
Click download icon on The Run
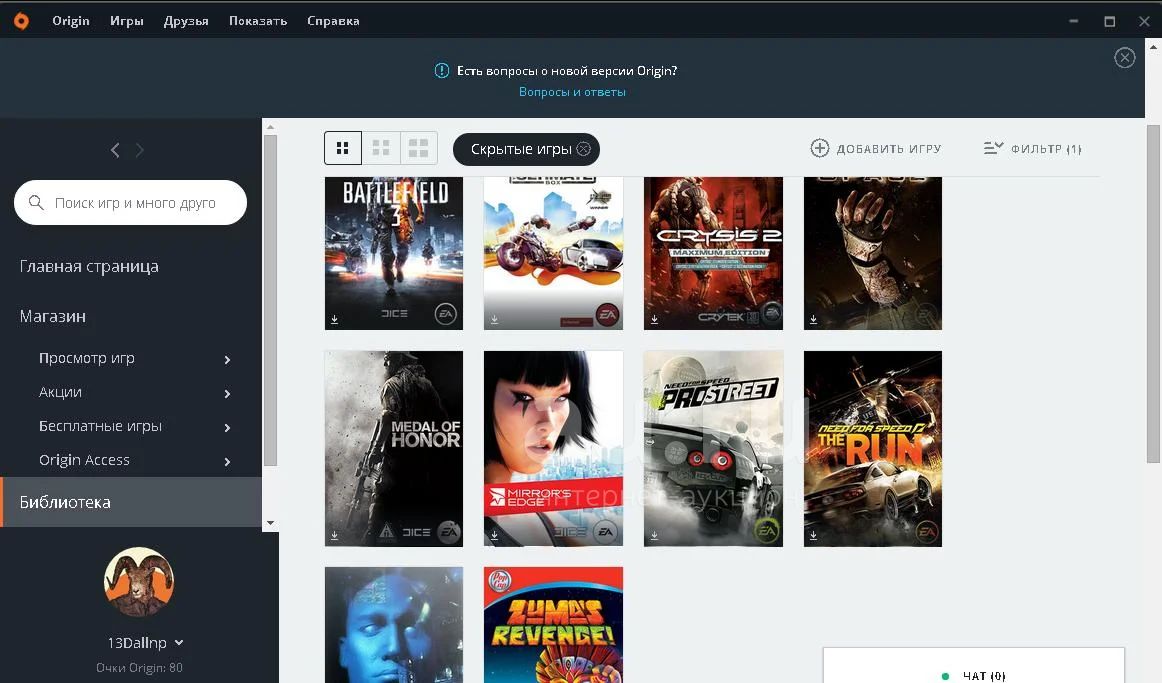[x=814, y=535]
